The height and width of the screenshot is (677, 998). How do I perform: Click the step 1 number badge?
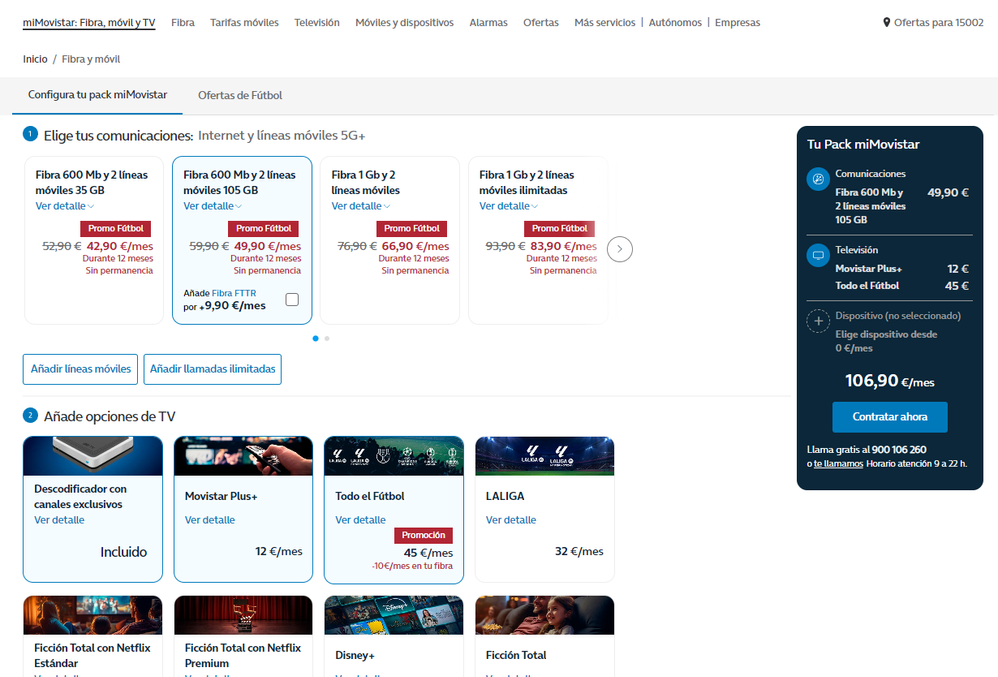point(30,134)
